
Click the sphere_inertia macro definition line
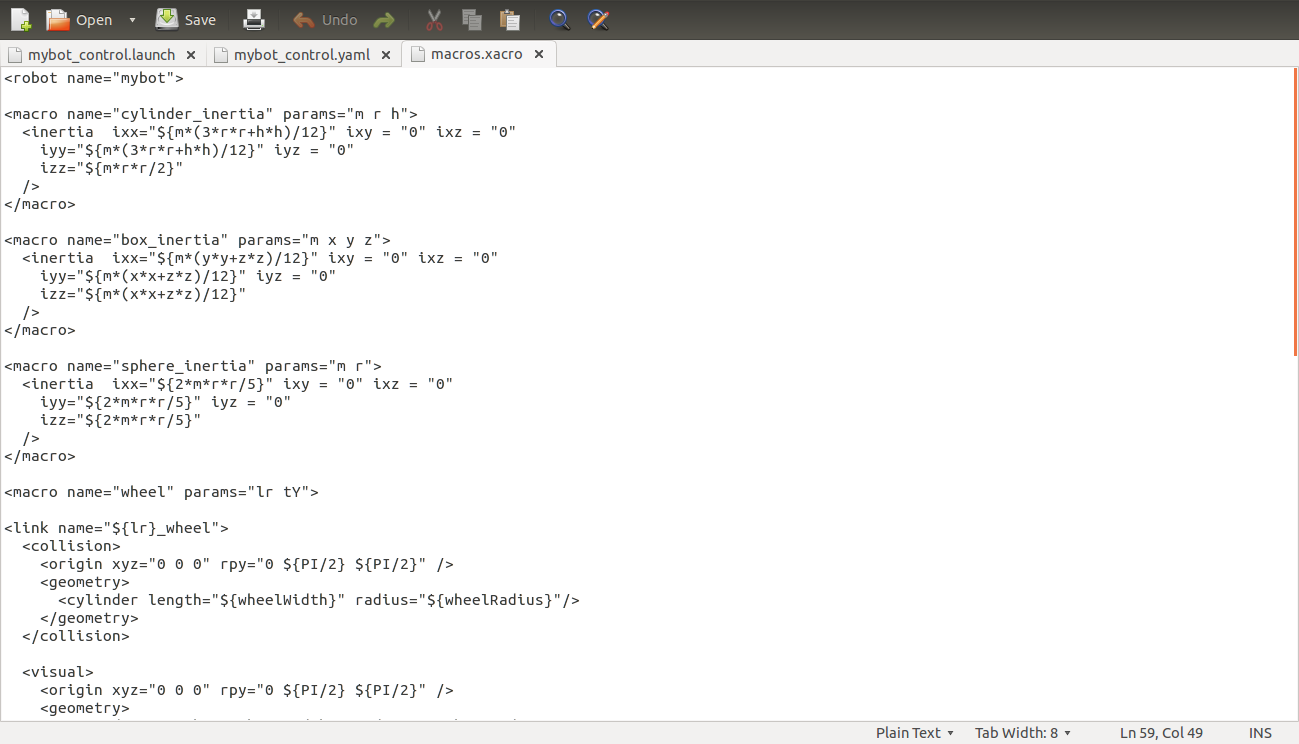193,366
